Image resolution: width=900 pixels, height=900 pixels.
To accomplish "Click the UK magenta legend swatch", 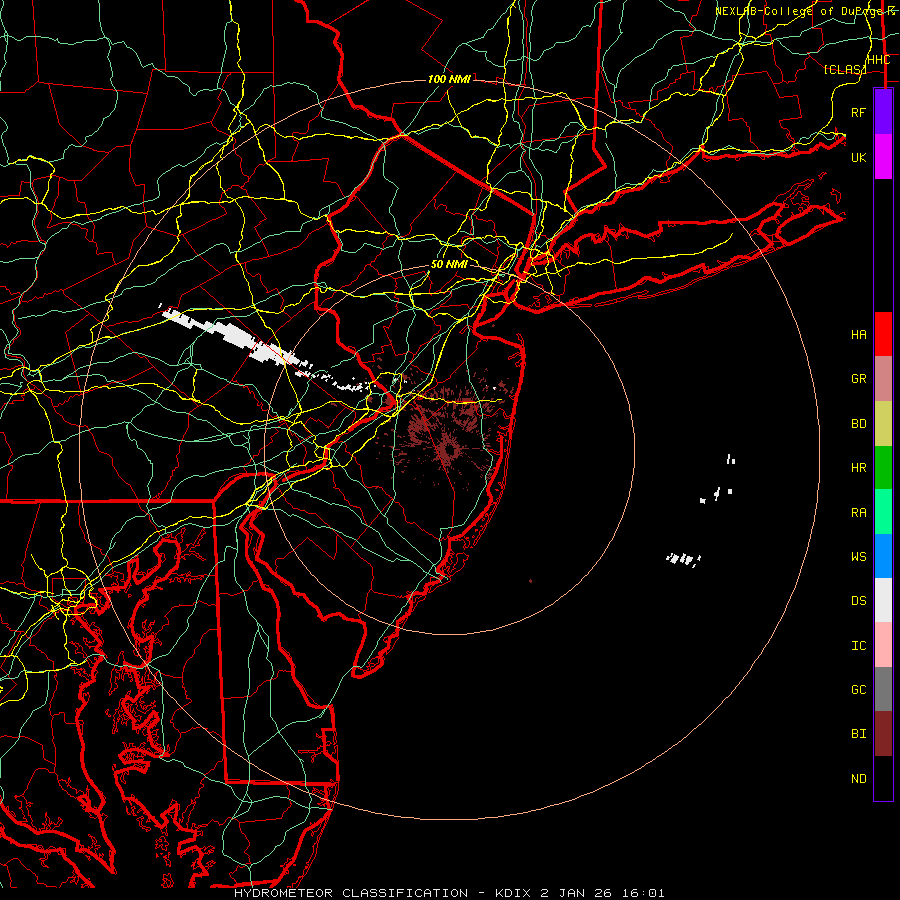I will click(883, 157).
